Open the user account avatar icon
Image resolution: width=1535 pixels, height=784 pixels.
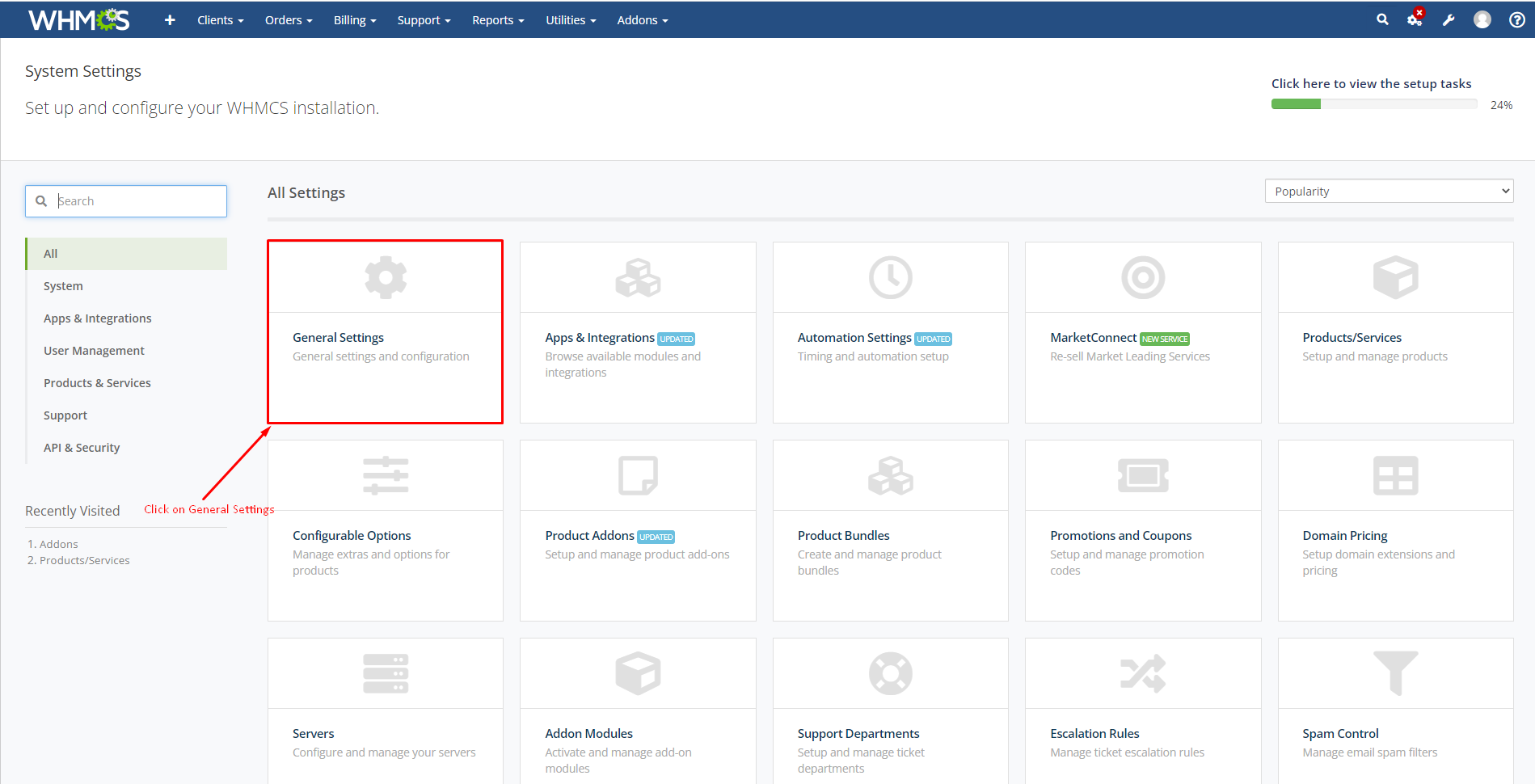tap(1482, 20)
